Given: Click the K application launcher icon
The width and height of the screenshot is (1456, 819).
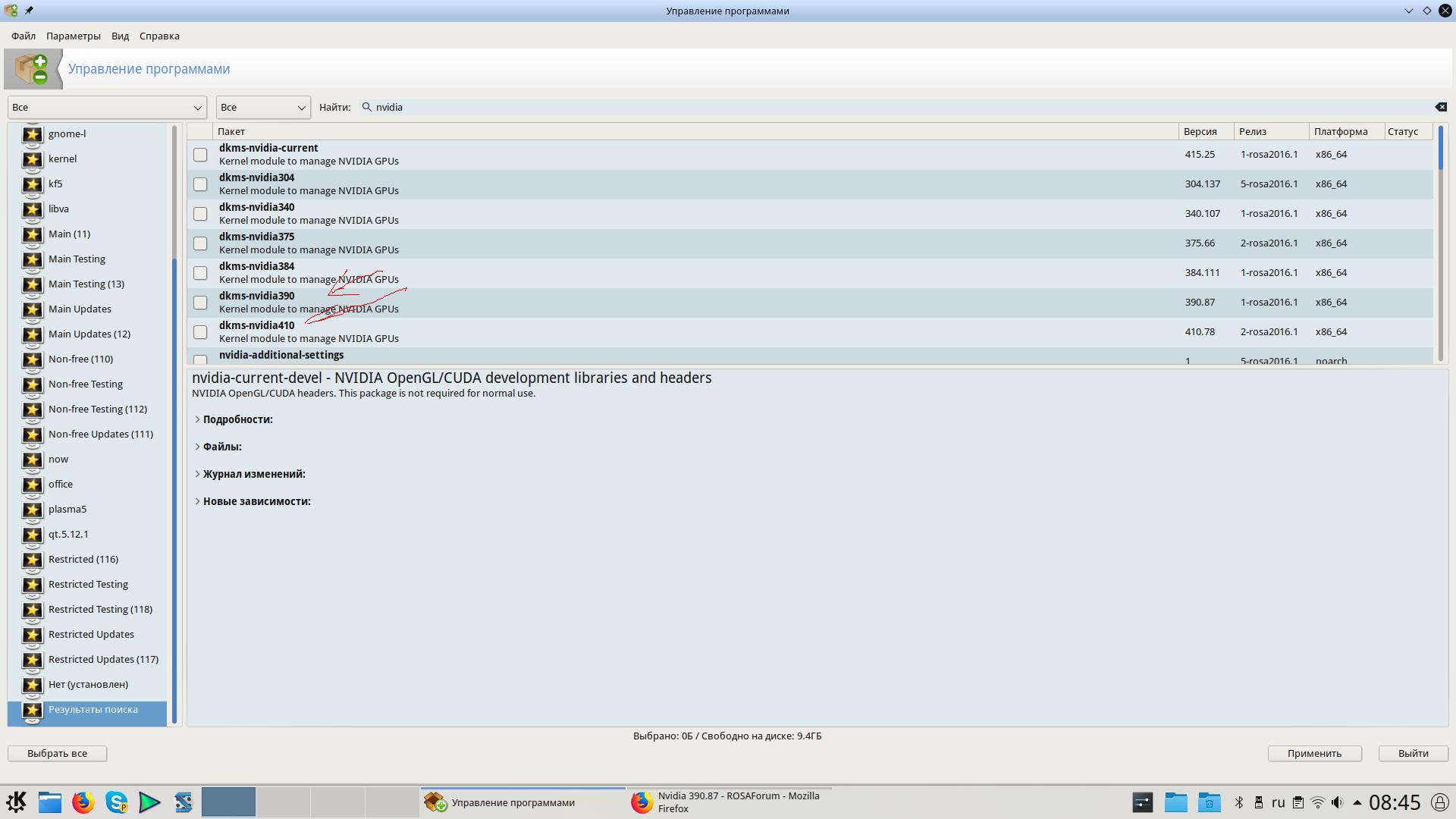Looking at the screenshot, I should coord(17,802).
